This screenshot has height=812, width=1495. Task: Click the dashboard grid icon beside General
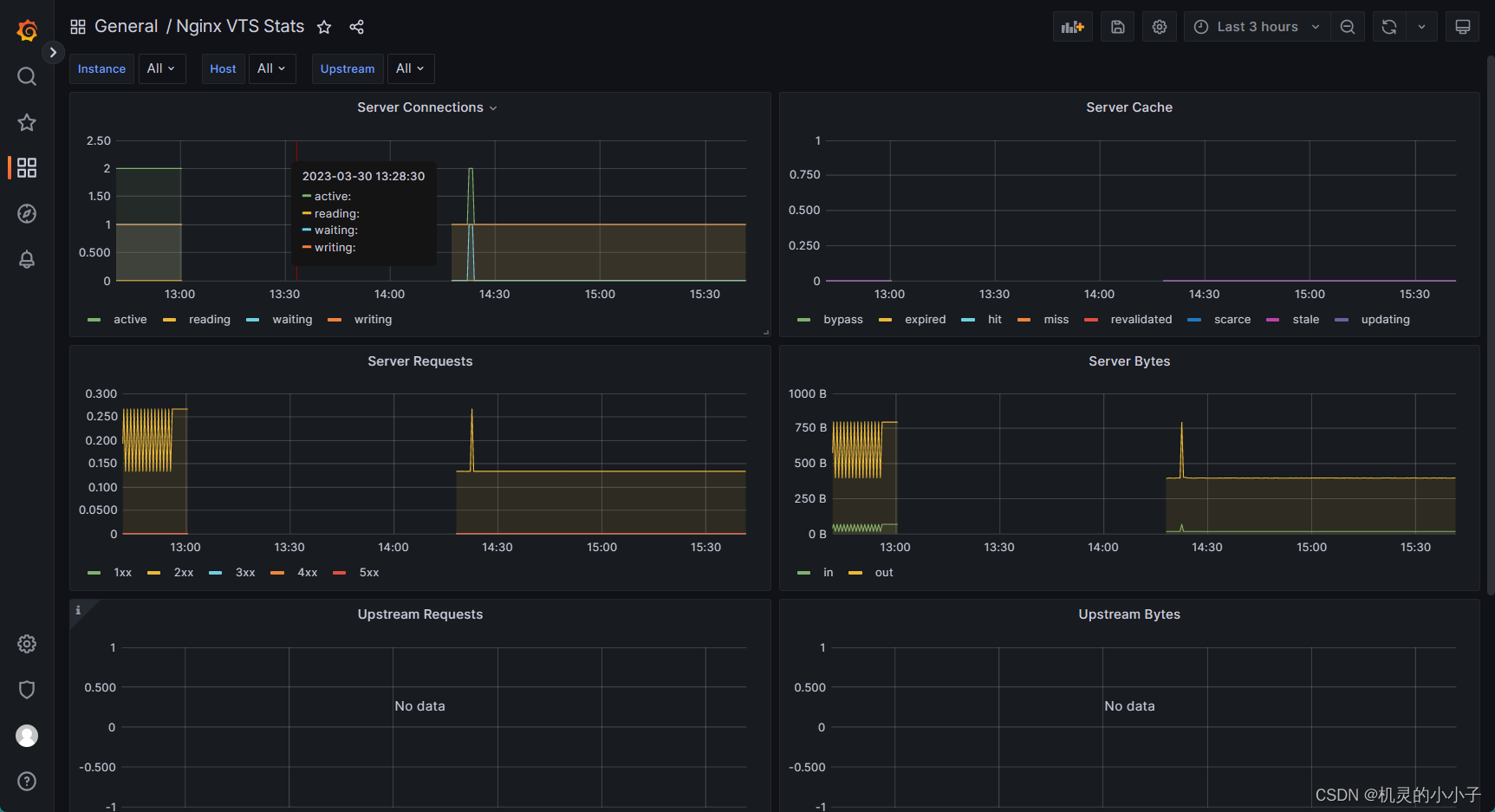coord(78,27)
